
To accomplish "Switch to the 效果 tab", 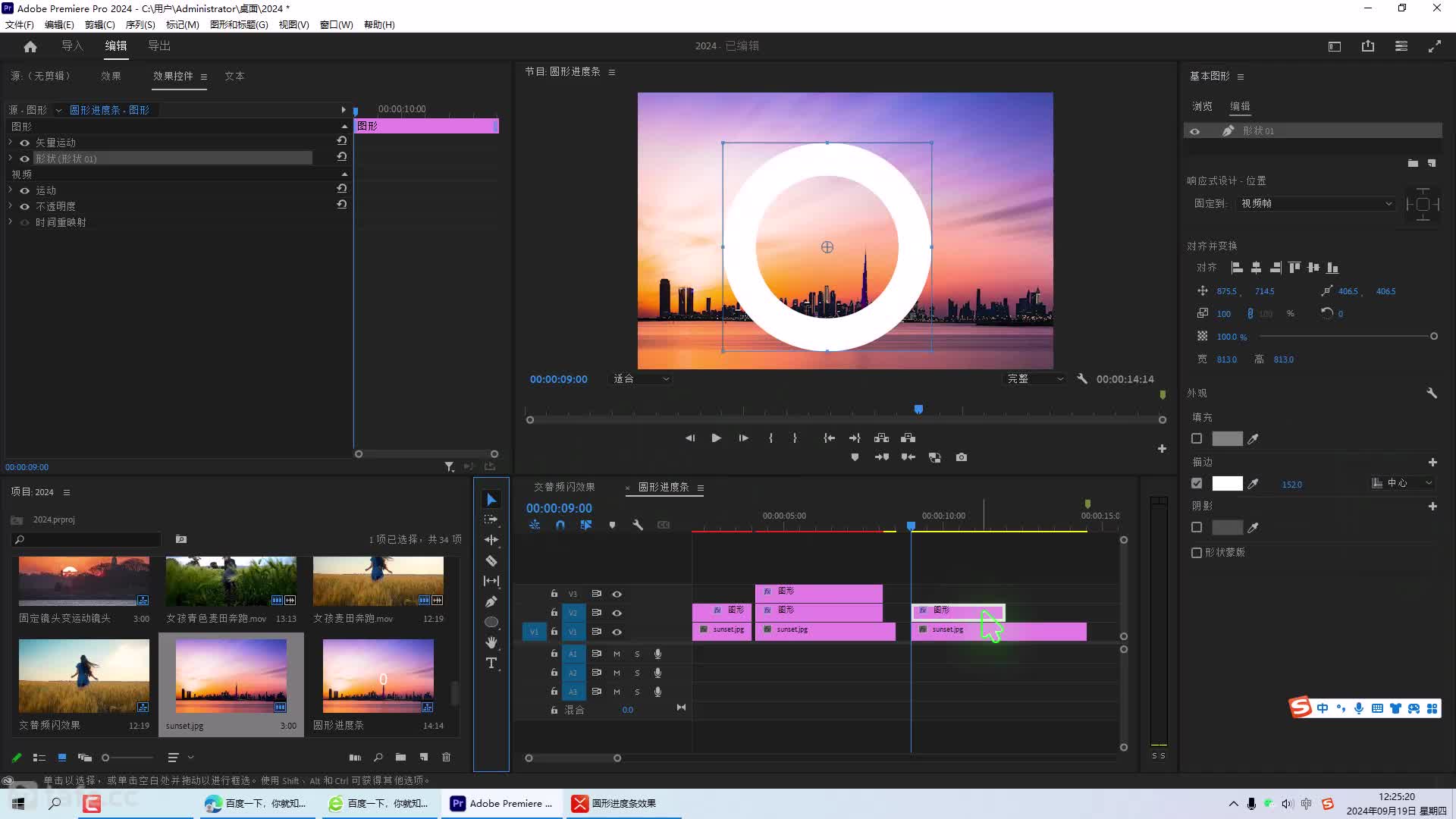I will [x=111, y=76].
